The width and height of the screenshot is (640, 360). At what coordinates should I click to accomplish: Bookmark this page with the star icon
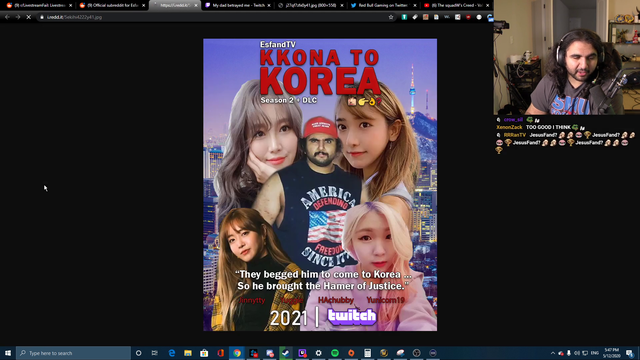pyautogui.click(x=391, y=17)
